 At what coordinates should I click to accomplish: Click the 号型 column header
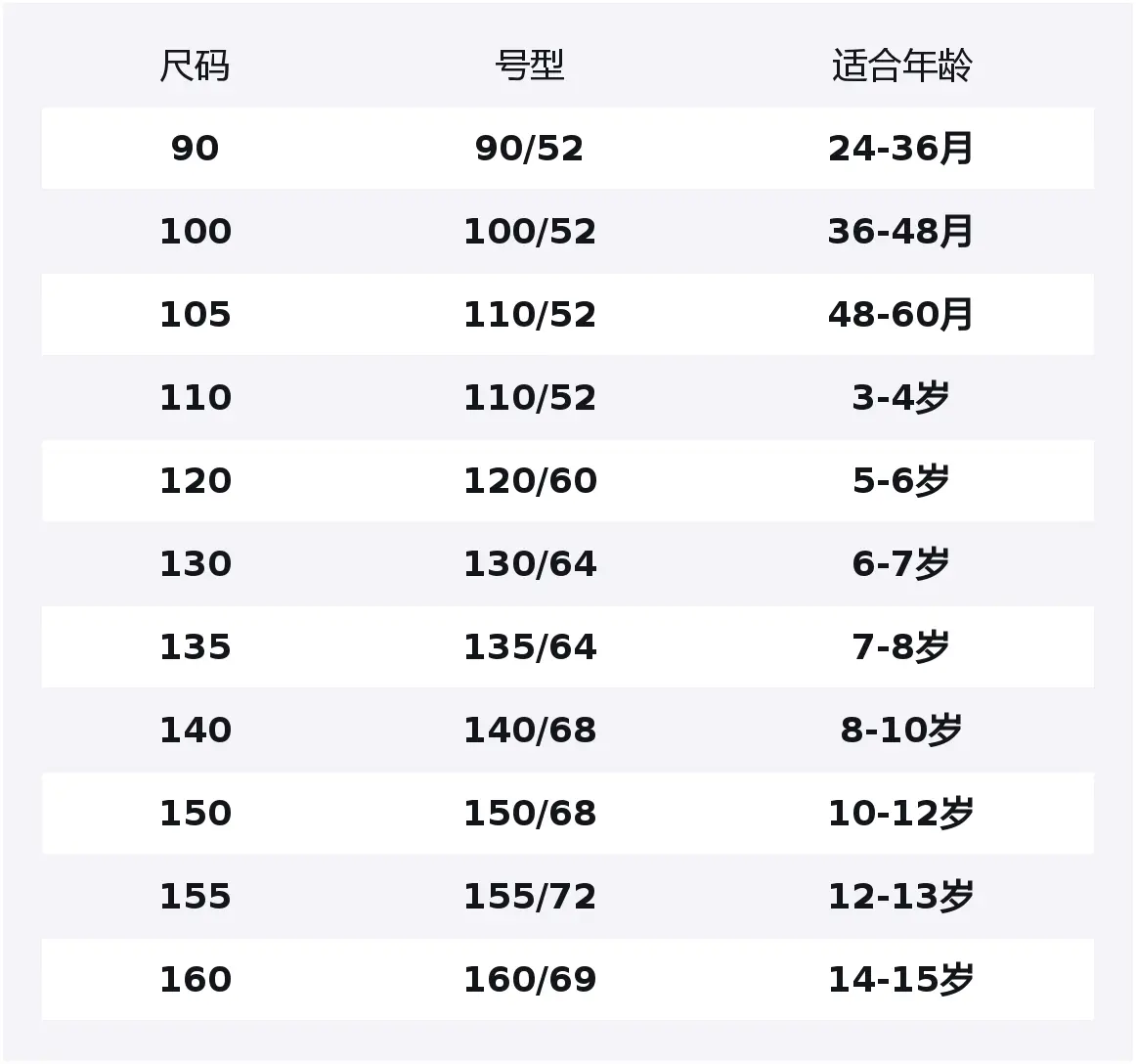529,66
